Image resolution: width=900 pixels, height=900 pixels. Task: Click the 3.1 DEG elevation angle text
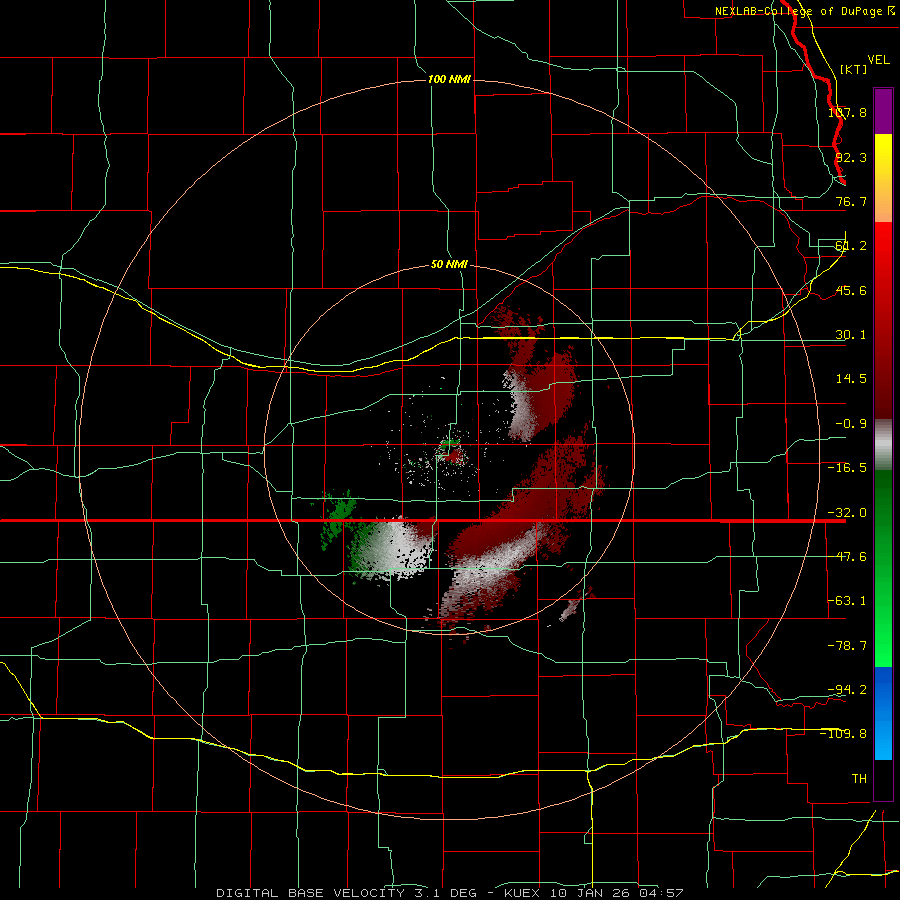point(445,893)
